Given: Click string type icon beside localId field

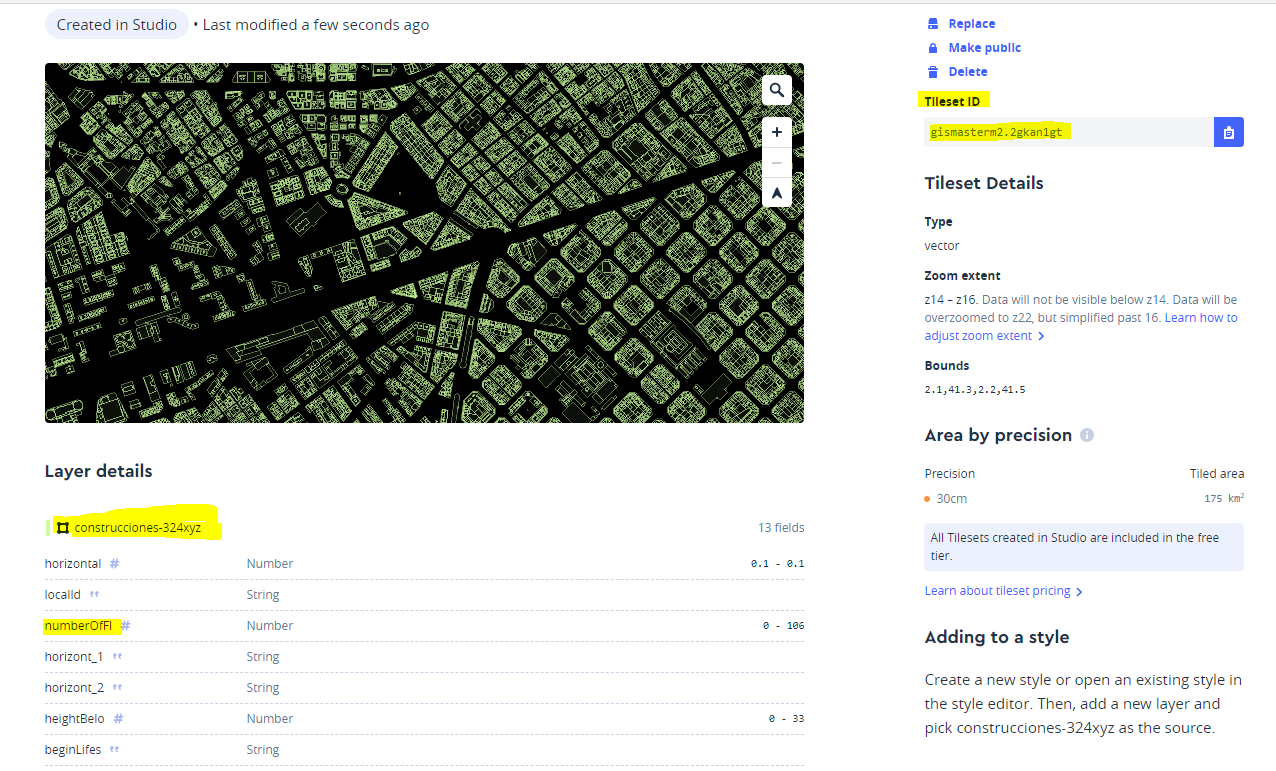Looking at the screenshot, I should tap(95, 594).
